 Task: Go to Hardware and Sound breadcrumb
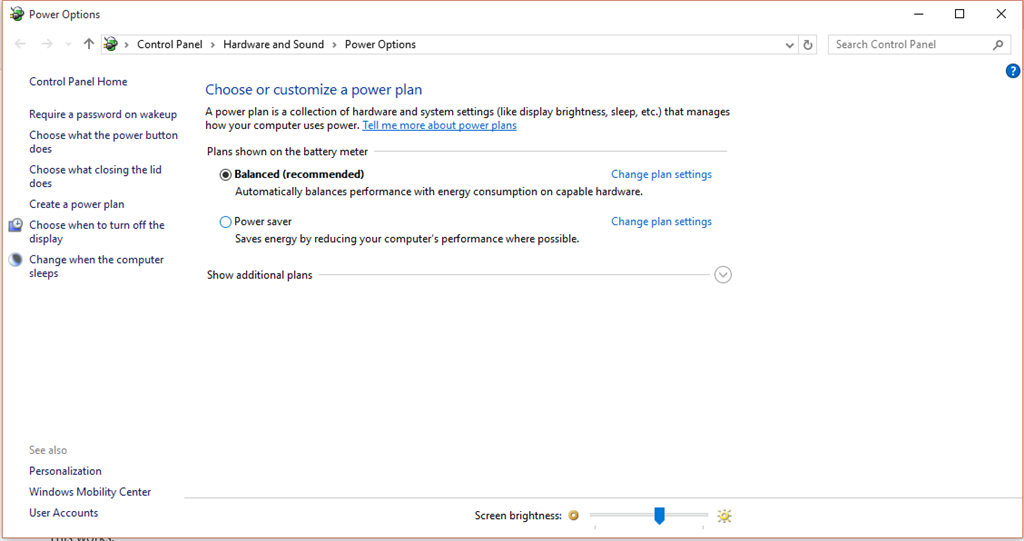point(273,44)
